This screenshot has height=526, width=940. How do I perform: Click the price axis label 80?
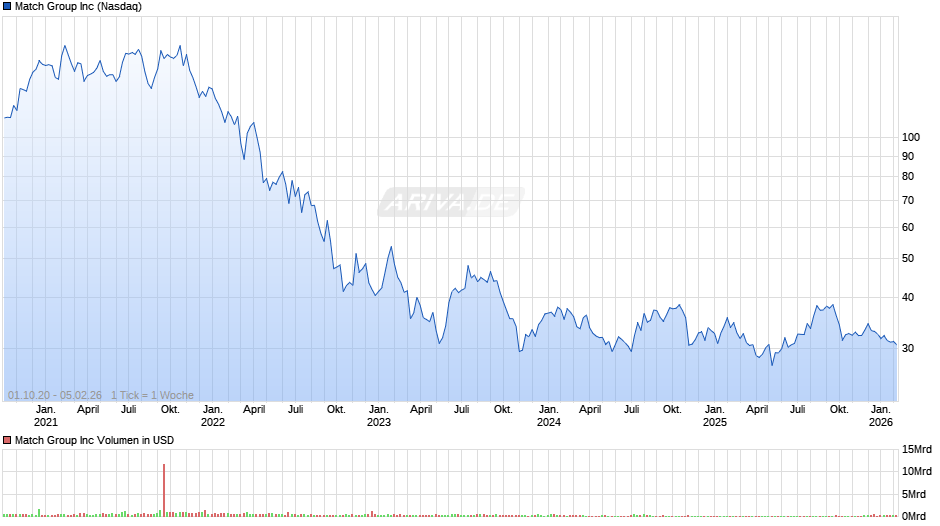(x=908, y=176)
